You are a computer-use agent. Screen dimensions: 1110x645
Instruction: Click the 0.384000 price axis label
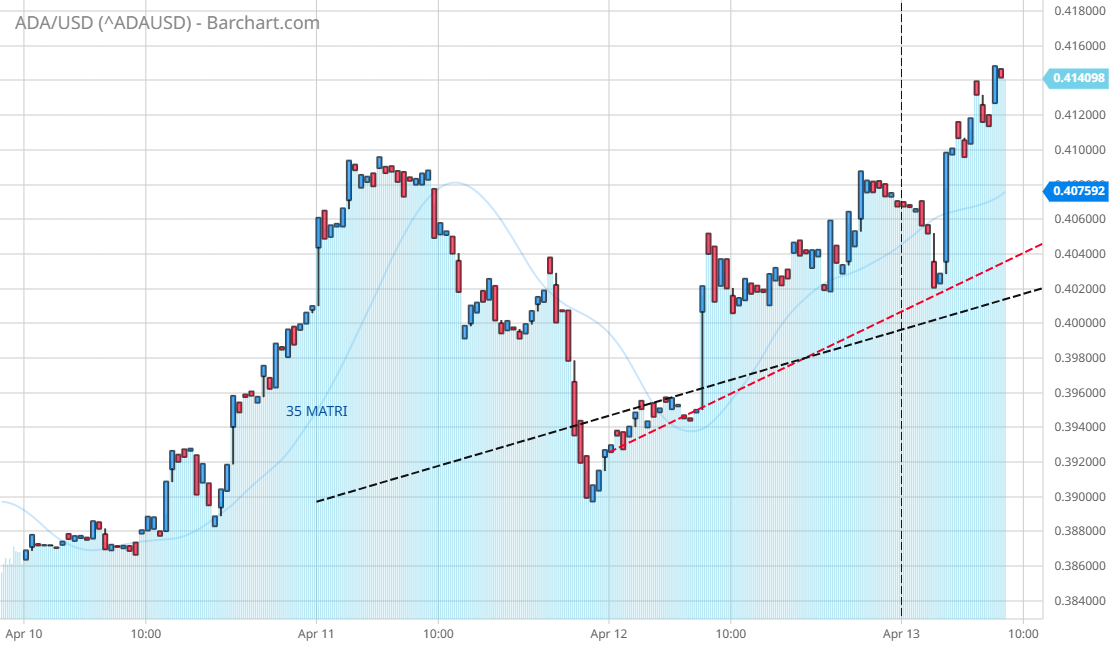(x=1076, y=601)
